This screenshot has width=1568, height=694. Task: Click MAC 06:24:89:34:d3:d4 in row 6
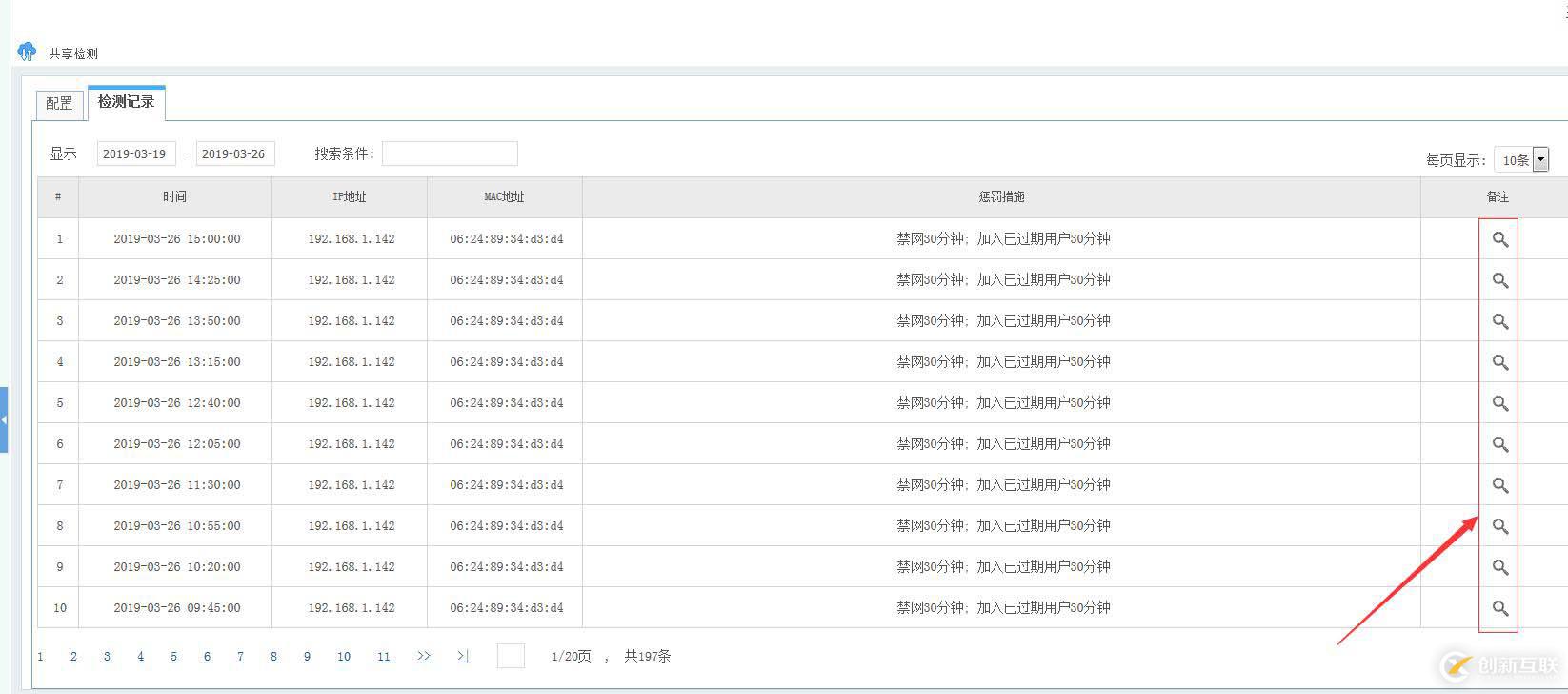pyautogui.click(x=507, y=444)
